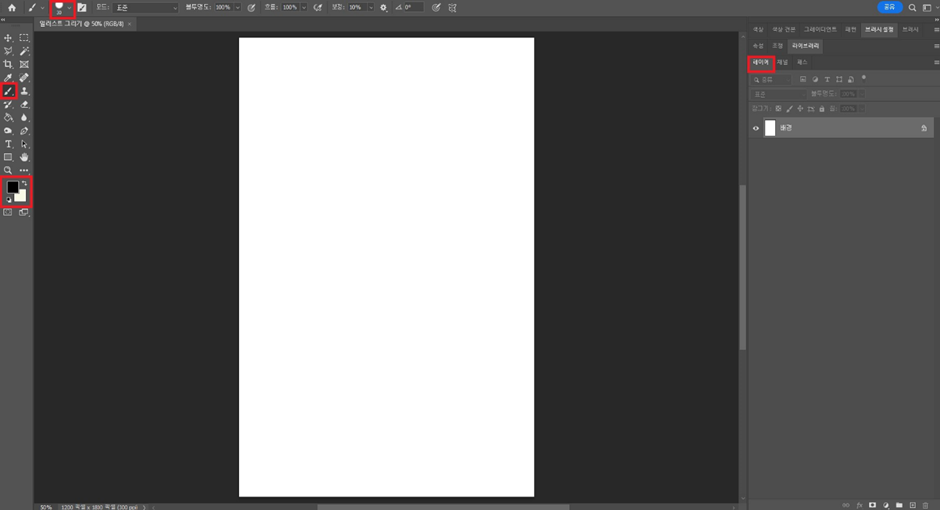Open the smoothing 10% dropdown
The height and width of the screenshot is (510, 940).
pos(370,8)
